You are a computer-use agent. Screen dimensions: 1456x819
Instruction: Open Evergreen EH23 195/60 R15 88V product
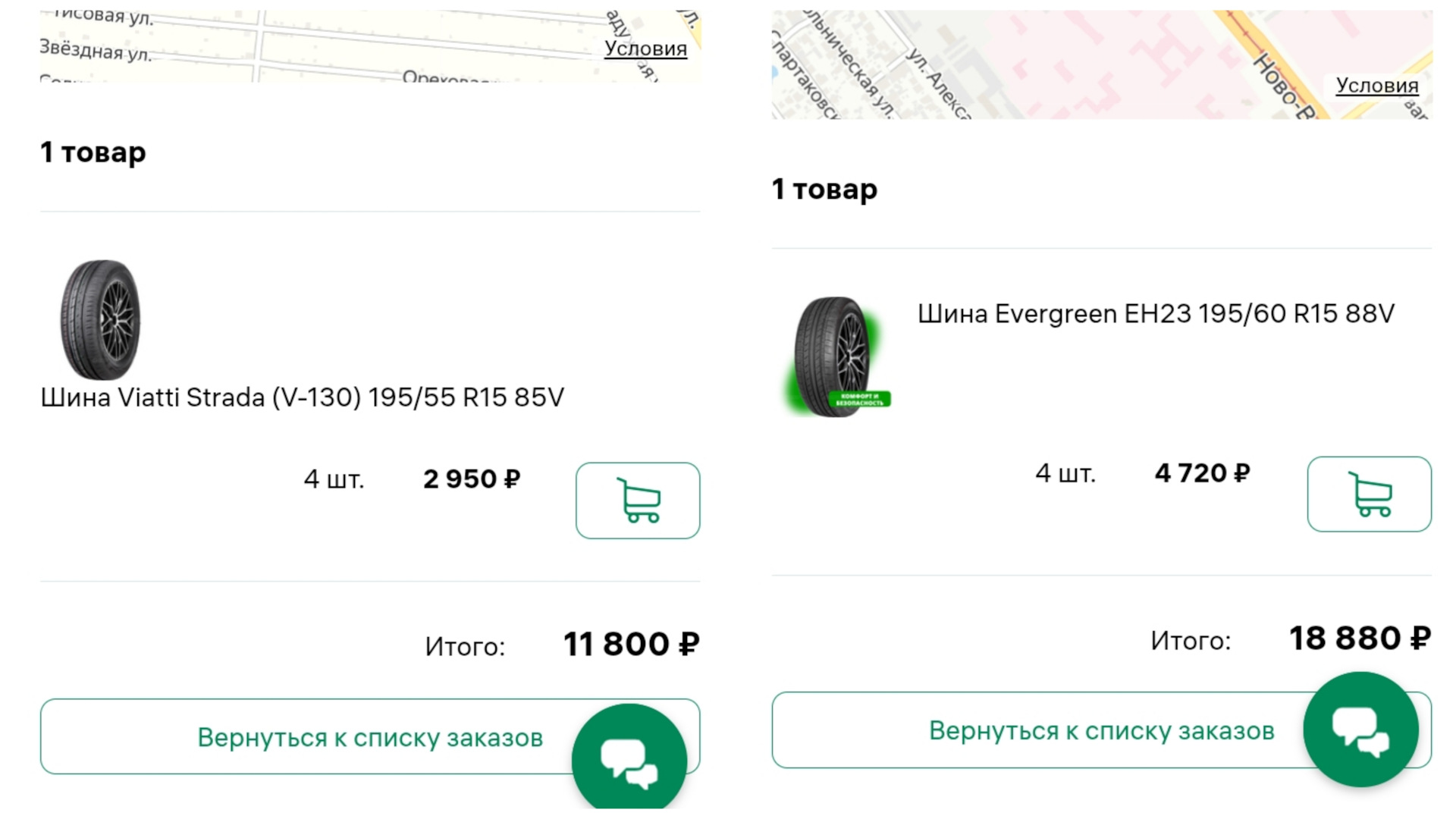1156,314
